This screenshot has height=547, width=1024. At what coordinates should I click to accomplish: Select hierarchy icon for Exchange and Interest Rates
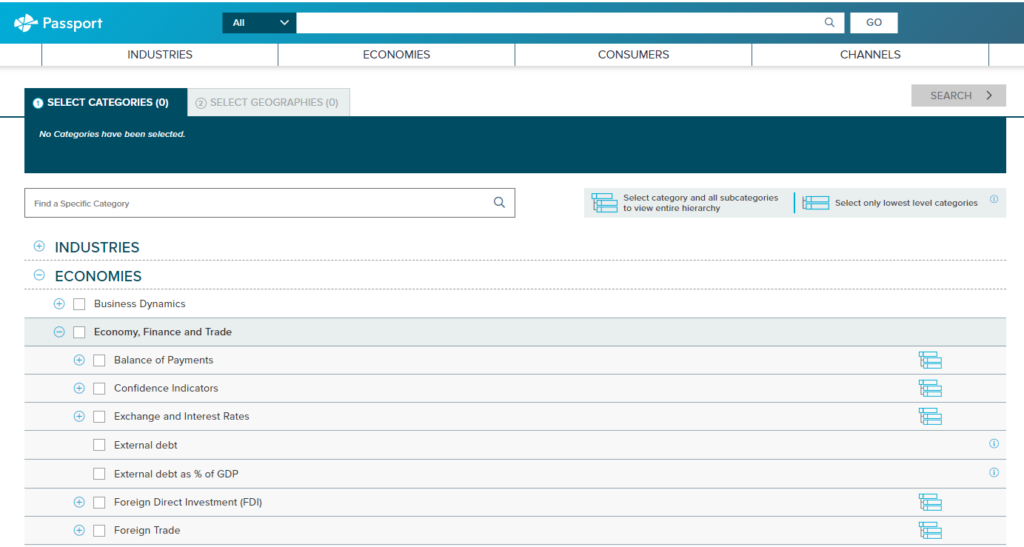pyautogui.click(x=930, y=416)
